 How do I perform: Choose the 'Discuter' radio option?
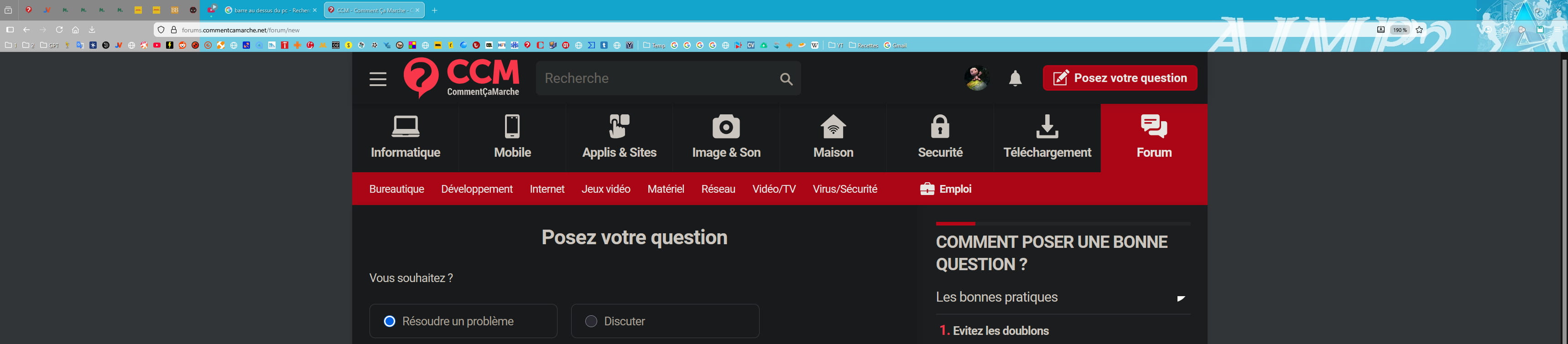point(591,321)
